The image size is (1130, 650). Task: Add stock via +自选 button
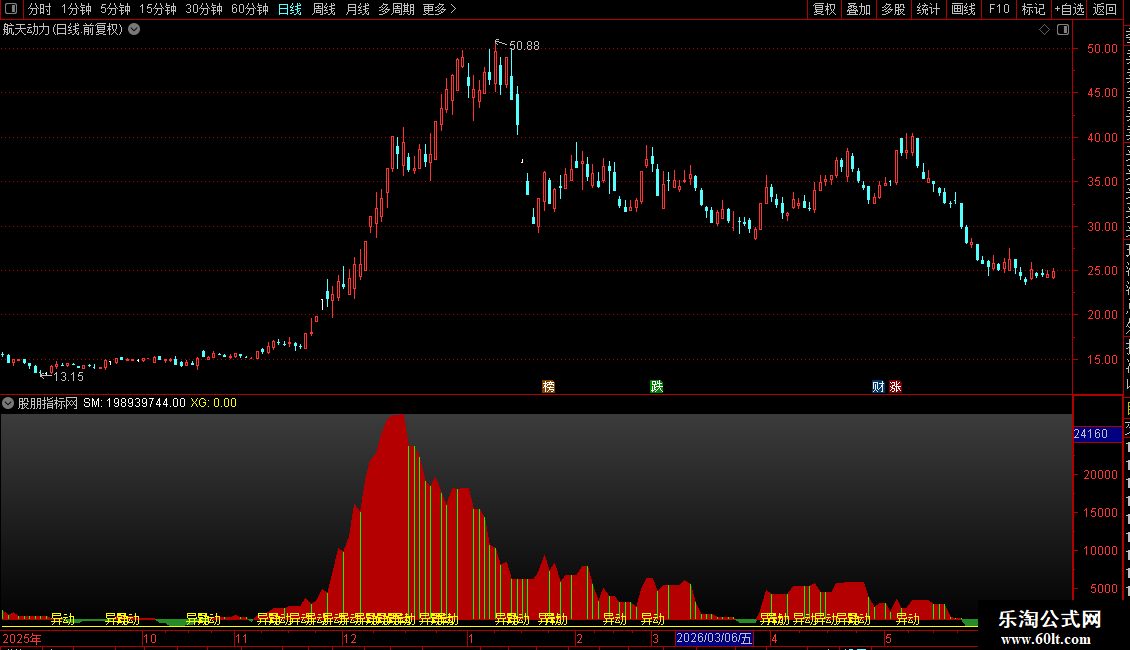pos(1069,9)
